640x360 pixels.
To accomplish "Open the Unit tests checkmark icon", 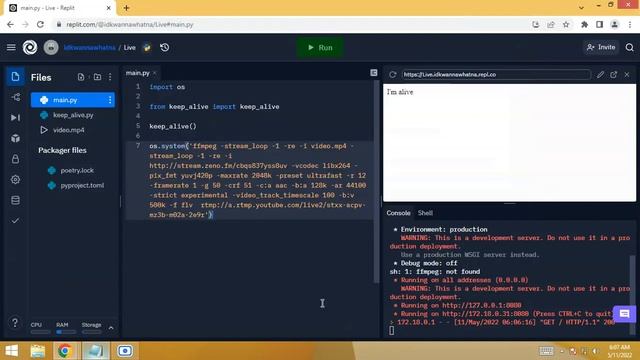I will point(15,221).
